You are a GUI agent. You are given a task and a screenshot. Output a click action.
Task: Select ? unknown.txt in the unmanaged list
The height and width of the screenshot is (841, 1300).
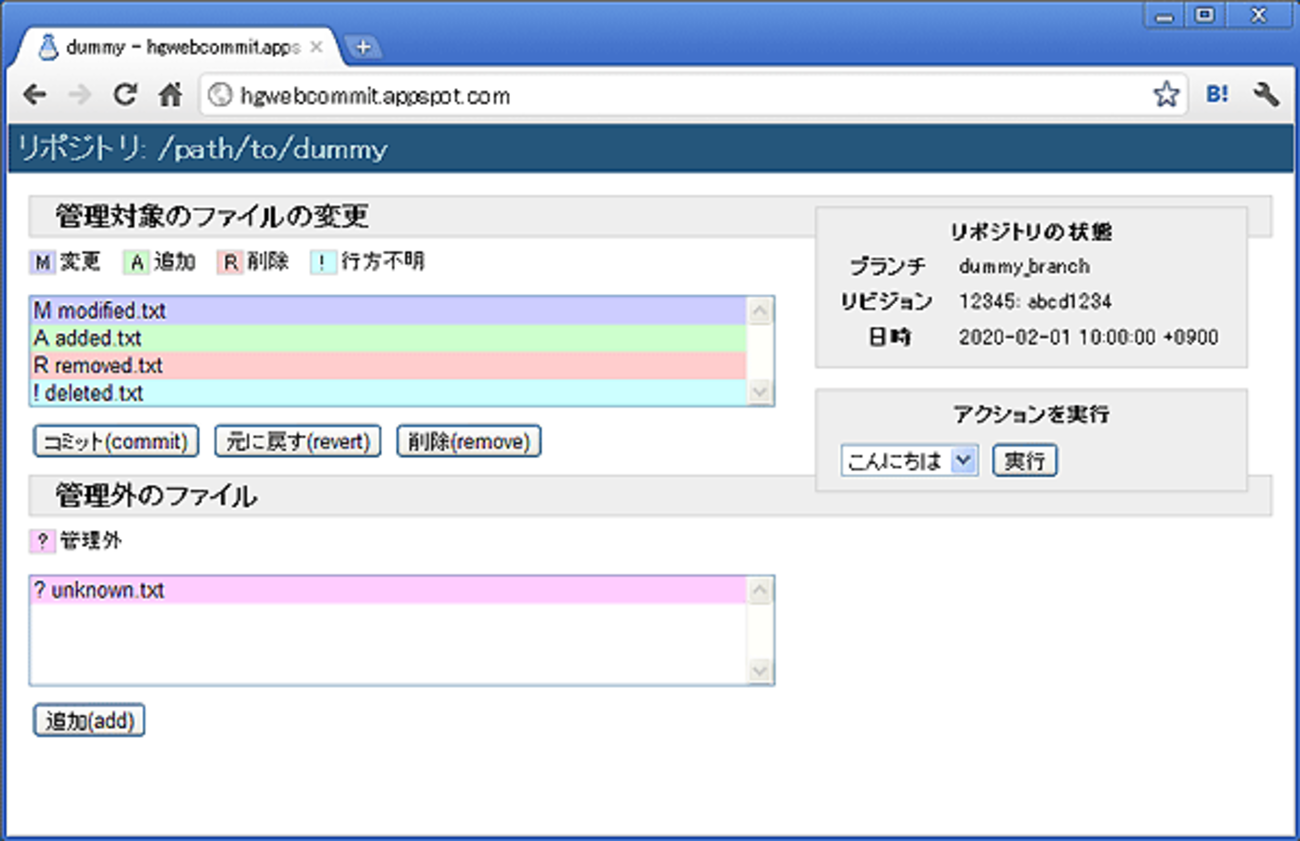pos(388,590)
